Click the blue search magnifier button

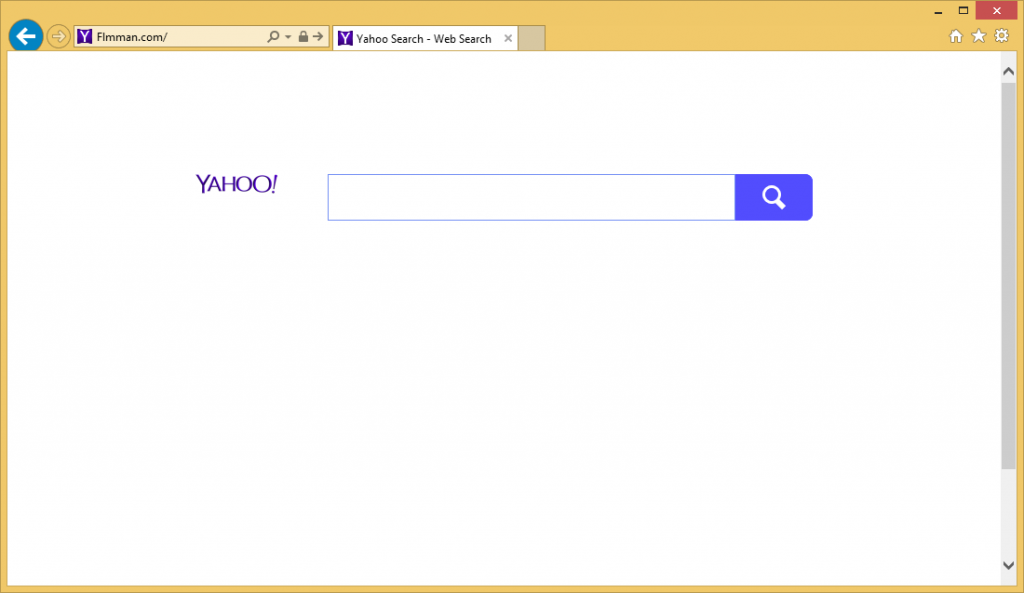774,197
